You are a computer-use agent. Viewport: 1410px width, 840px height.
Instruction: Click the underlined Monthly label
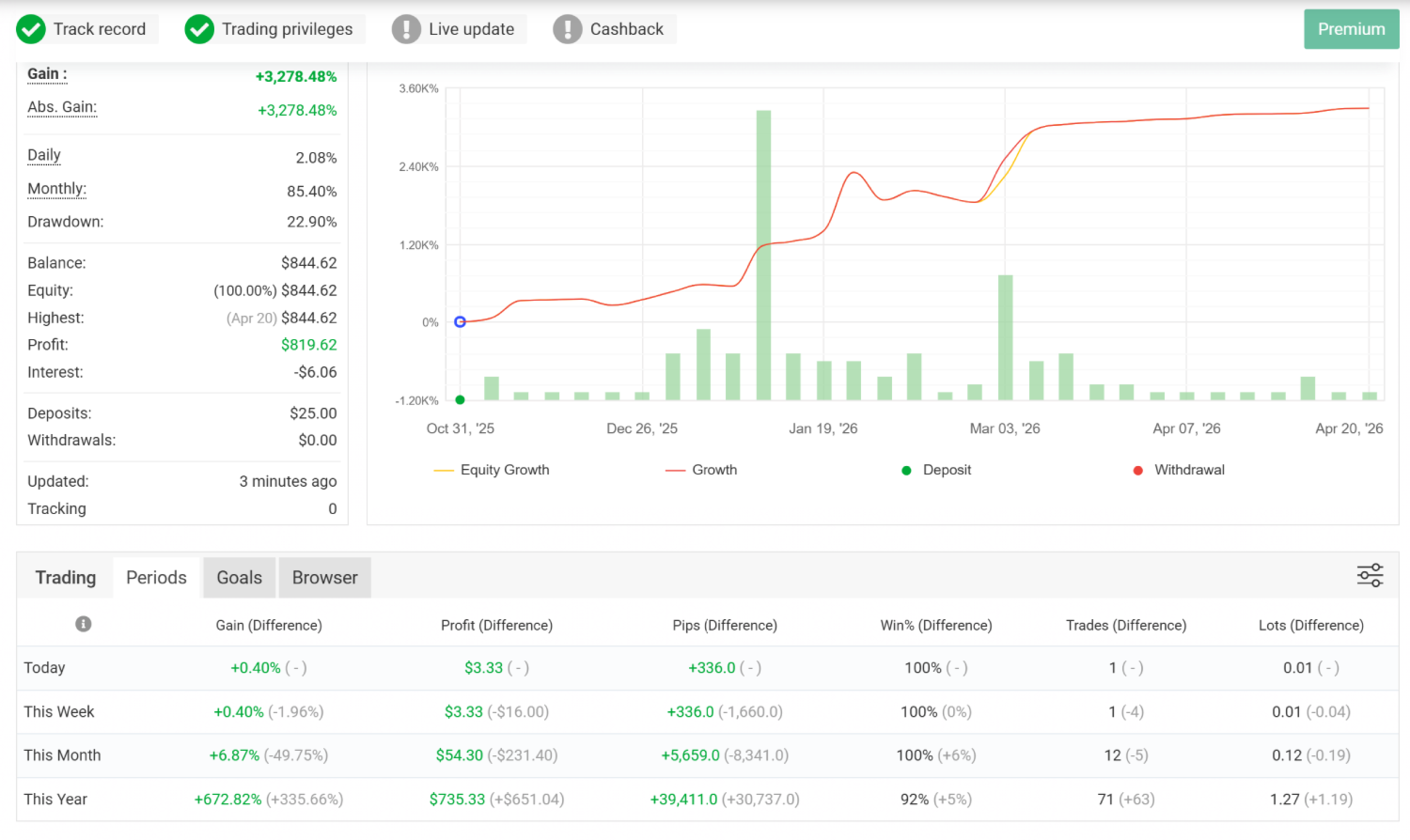56,189
